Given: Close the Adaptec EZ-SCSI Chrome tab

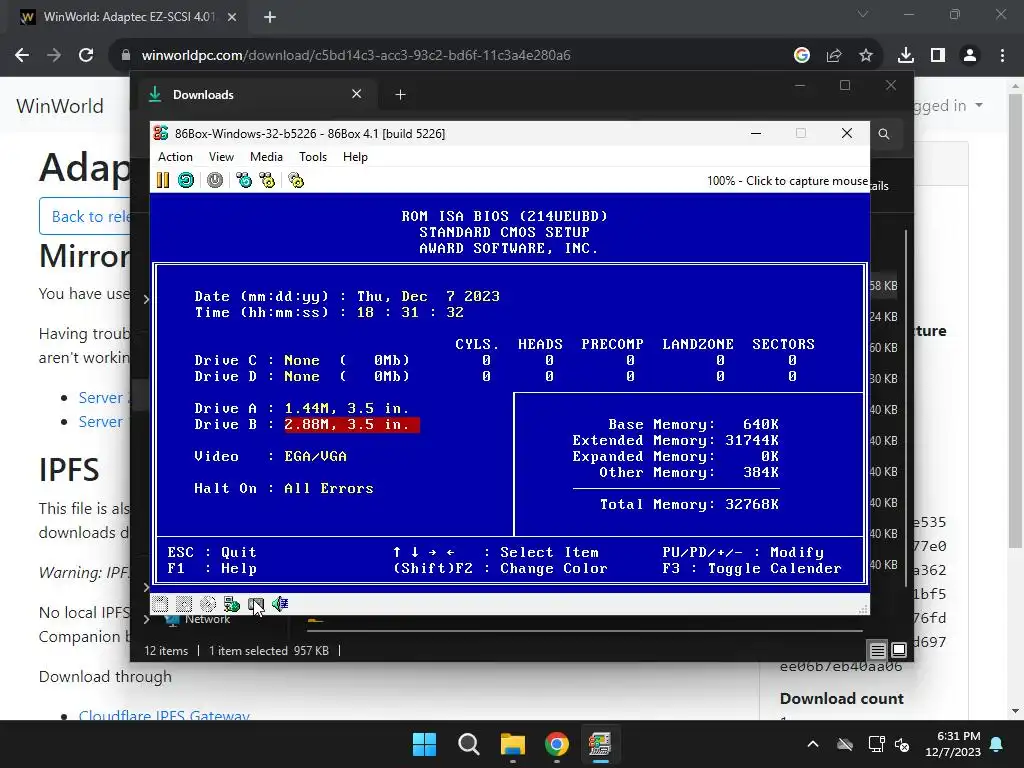Looking at the screenshot, I should click(232, 17).
